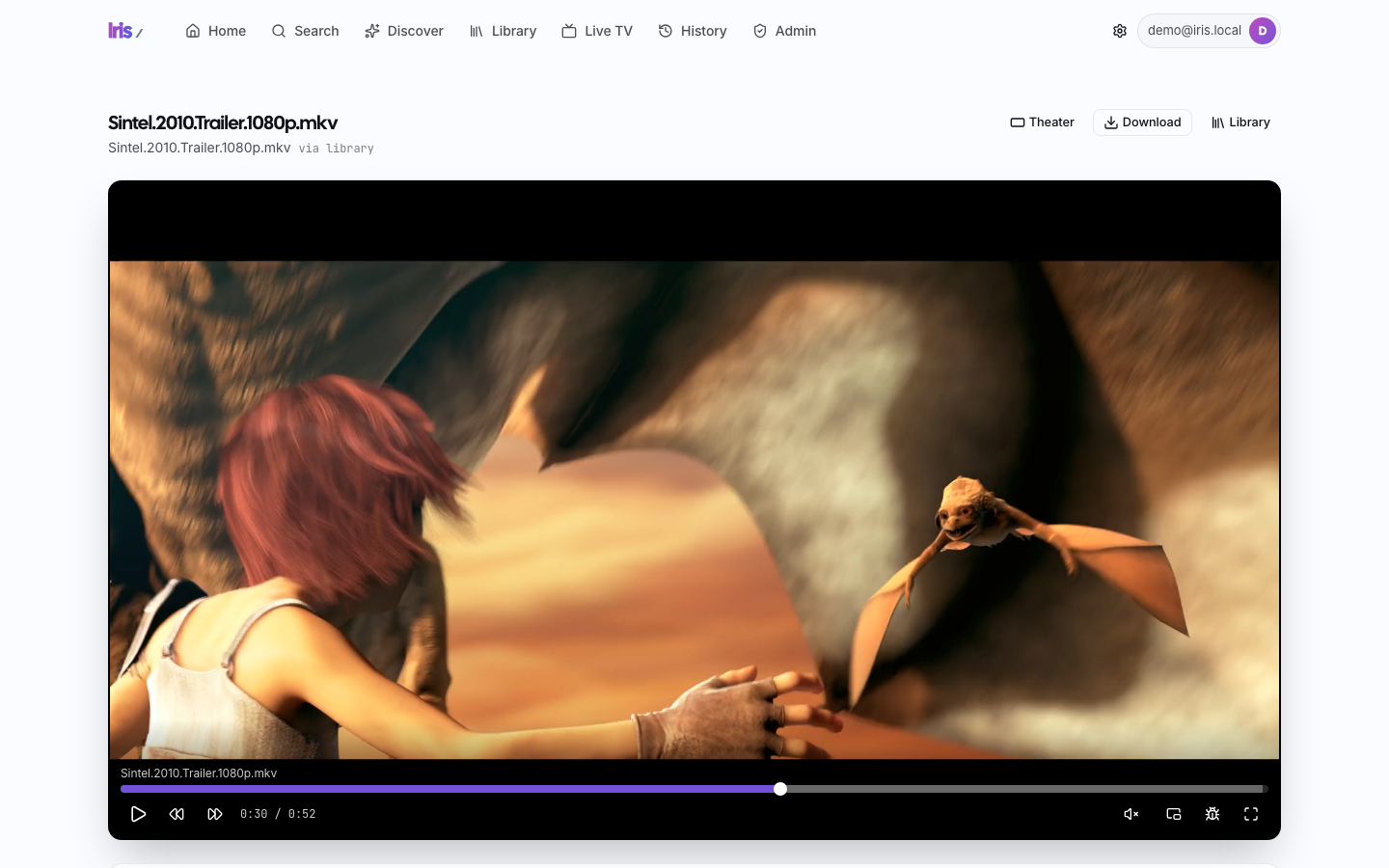The width and height of the screenshot is (1389, 868).
Task: Open the Discover section
Action: pyautogui.click(x=404, y=31)
